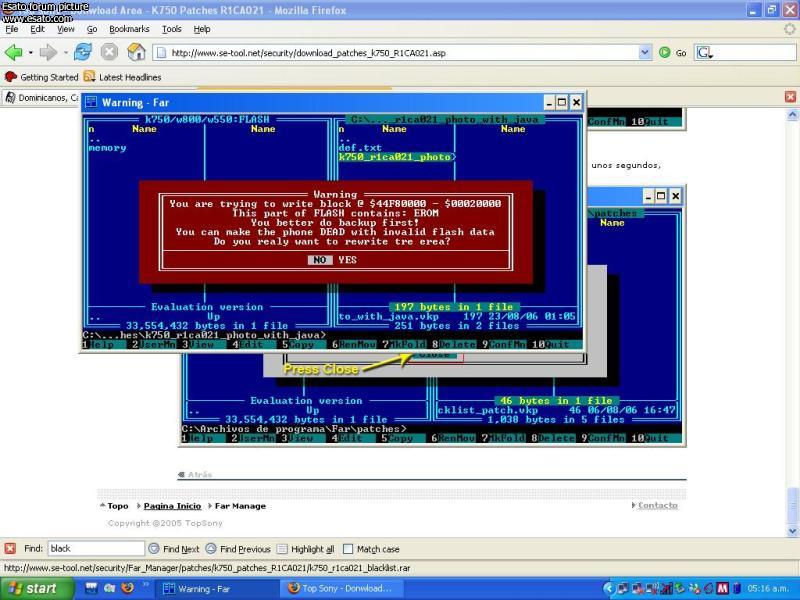800x600 pixels.
Task: Click the Far window title icon
Action: (x=92, y=102)
